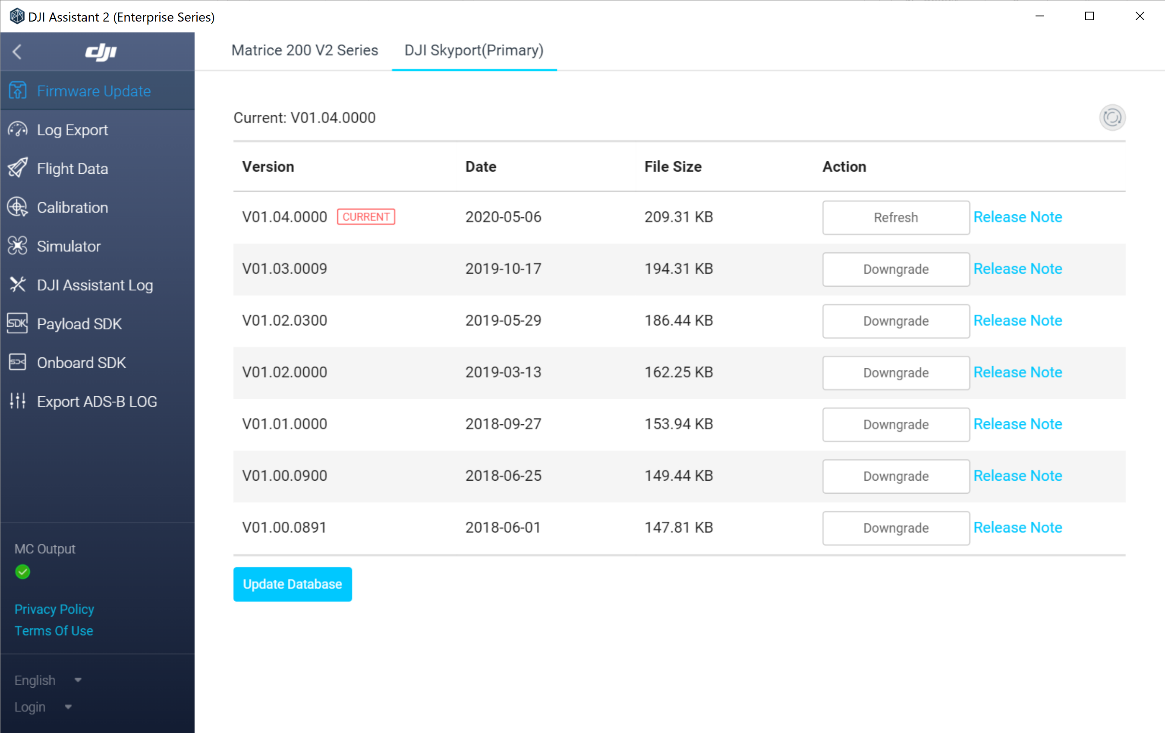Open Release Note for V01.03.0009
Screen dimensions: 1165x733
tap(1018, 269)
